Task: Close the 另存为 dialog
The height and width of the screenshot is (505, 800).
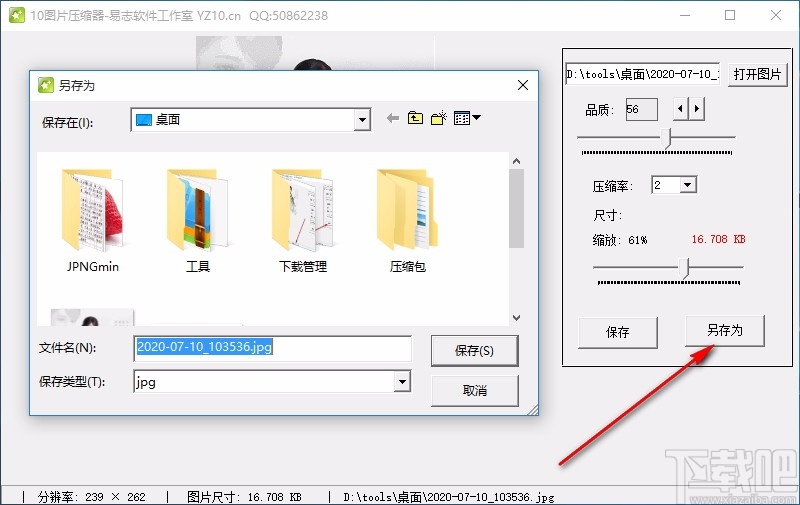Action: click(x=523, y=85)
